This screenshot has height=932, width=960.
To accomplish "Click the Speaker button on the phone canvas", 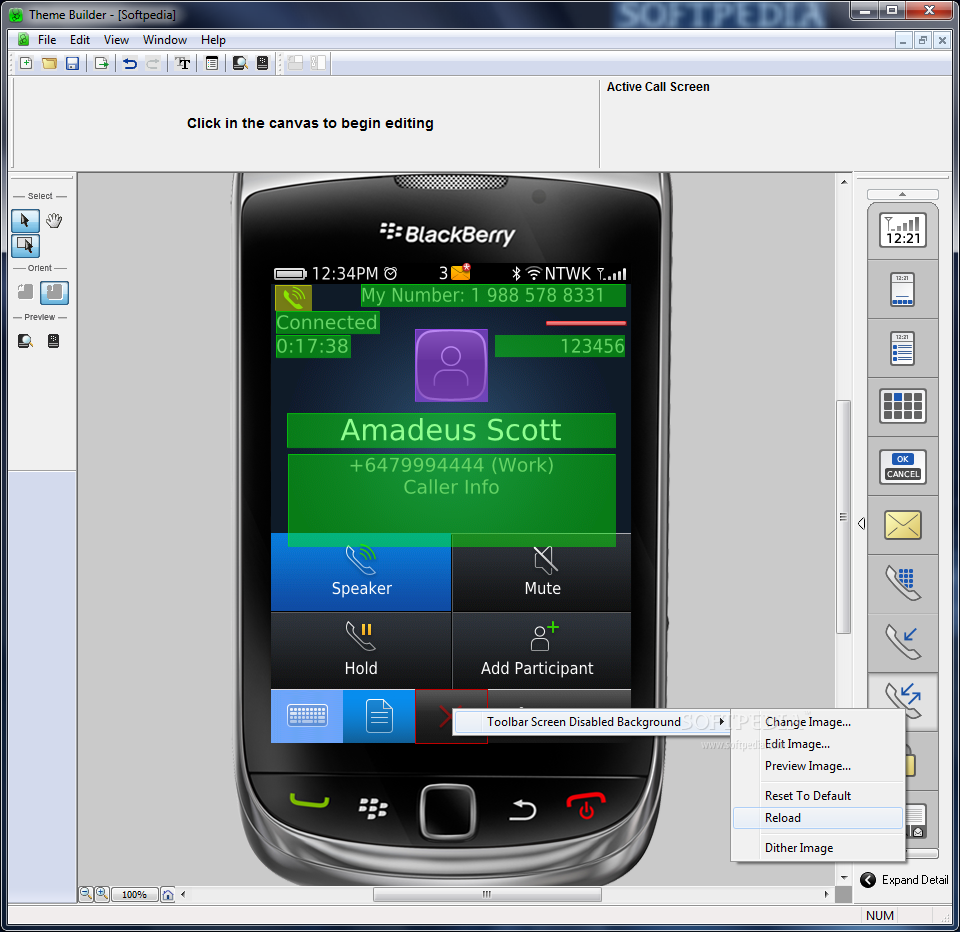I will coord(361,573).
